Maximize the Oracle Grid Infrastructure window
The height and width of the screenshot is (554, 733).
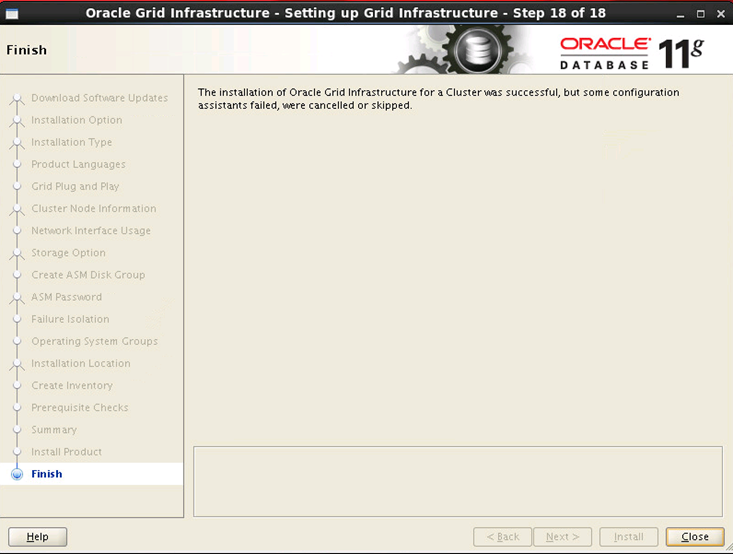point(700,14)
